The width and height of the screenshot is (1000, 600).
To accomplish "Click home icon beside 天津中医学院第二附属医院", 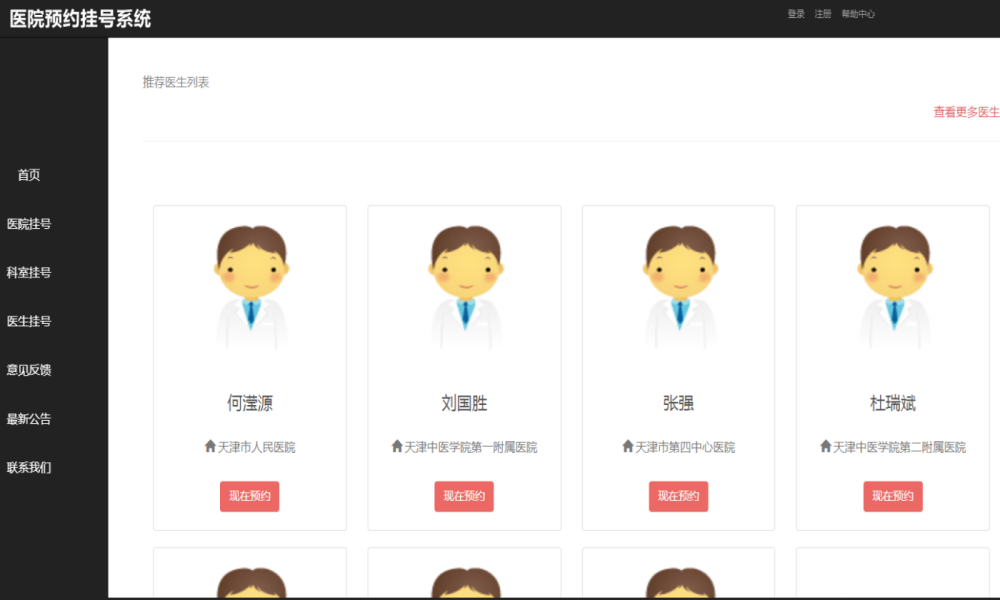I will (825, 446).
